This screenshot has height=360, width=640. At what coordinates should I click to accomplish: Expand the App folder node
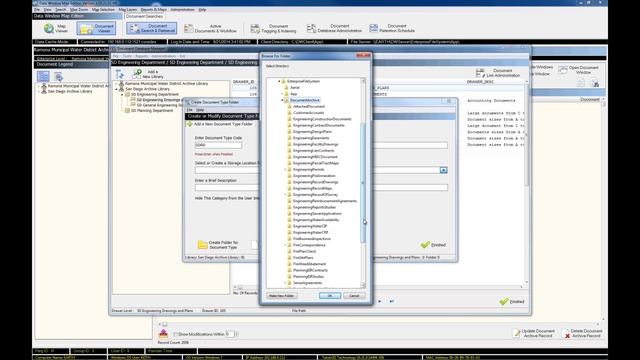tap(282, 94)
